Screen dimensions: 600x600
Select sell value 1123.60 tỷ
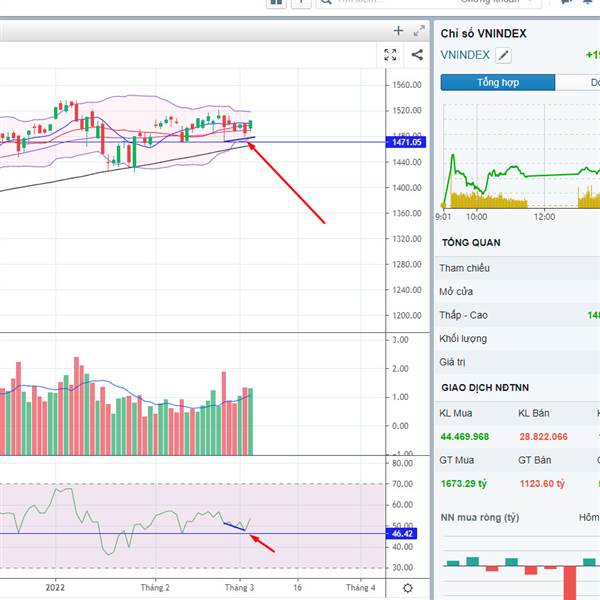[x=542, y=484]
